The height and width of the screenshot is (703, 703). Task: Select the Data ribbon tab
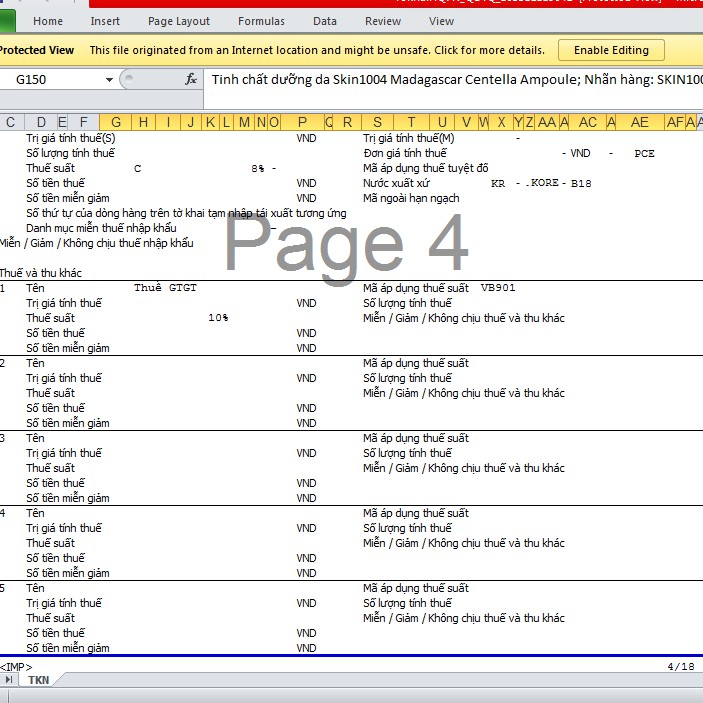click(325, 21)
